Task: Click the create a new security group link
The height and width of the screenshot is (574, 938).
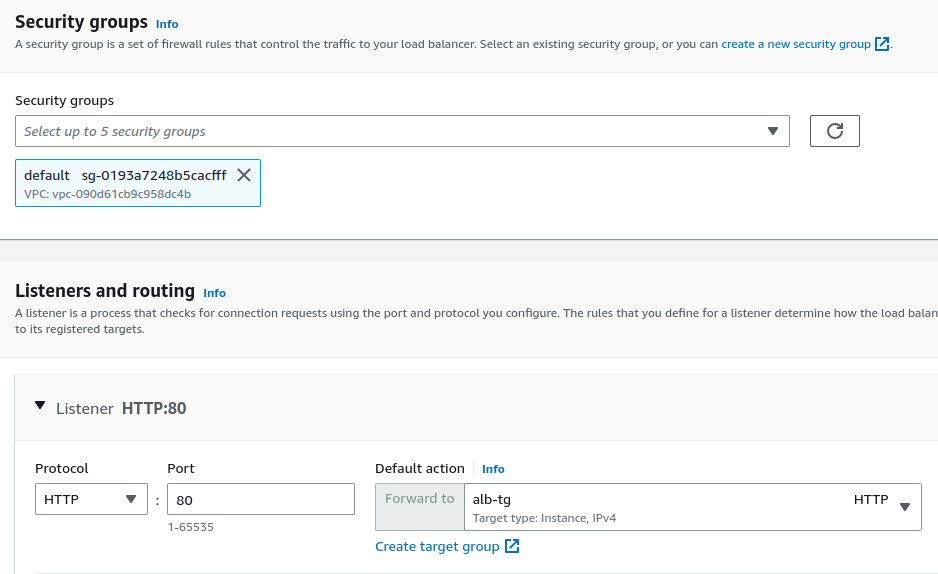Action: click(796, 44)
